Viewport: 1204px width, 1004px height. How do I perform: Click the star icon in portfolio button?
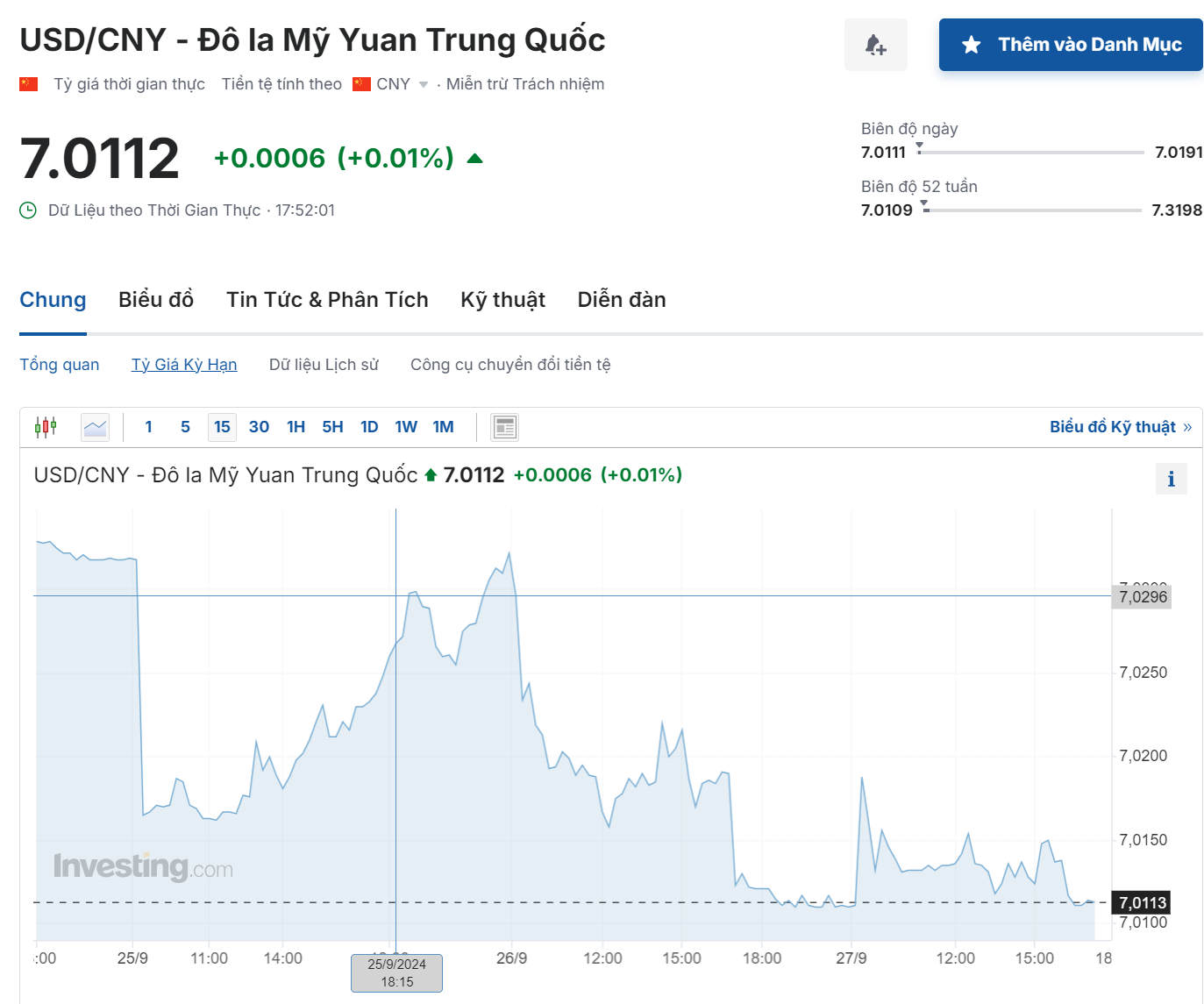coord(971,45)
